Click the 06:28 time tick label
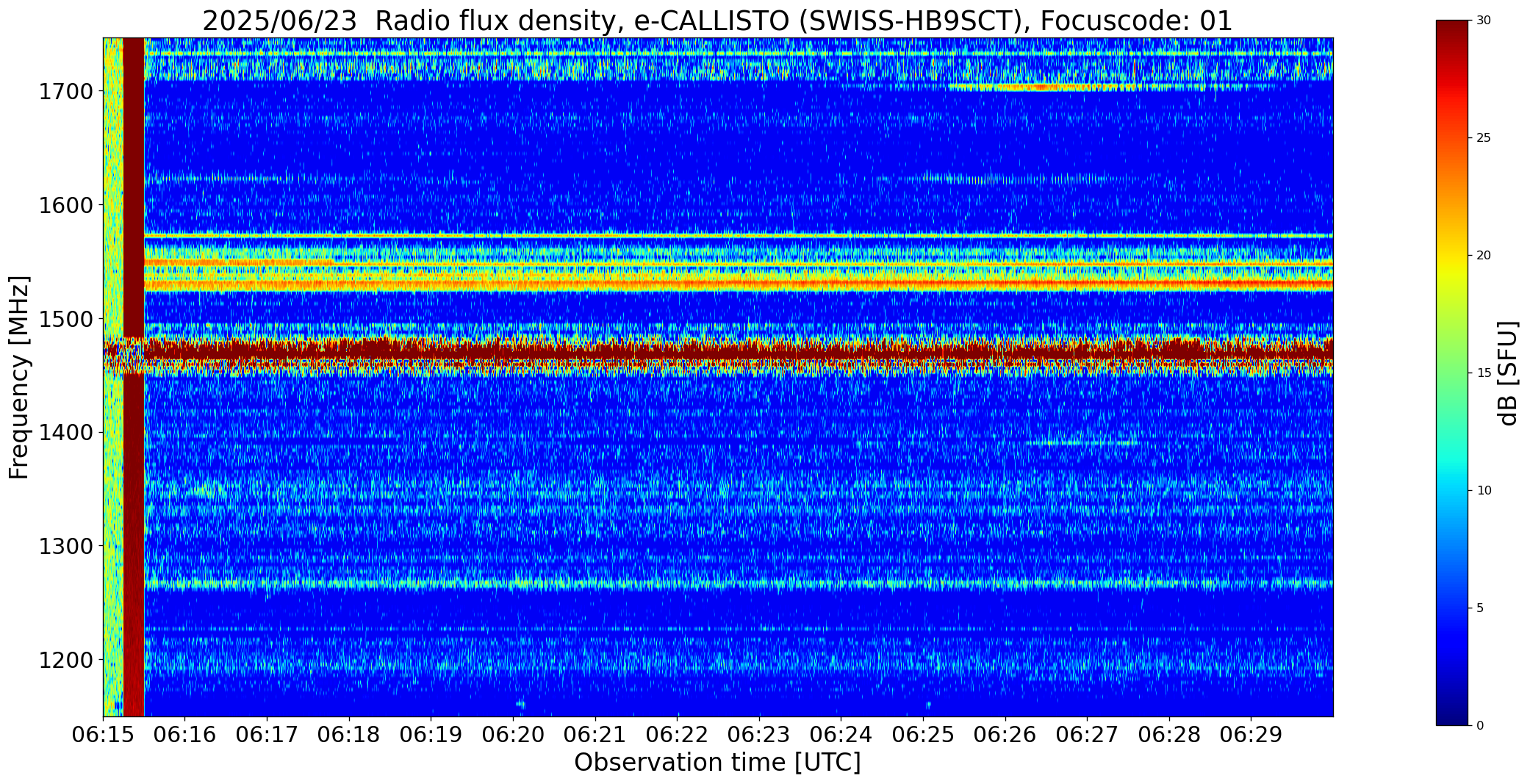1530x784 pixels. pos(1169,735)
